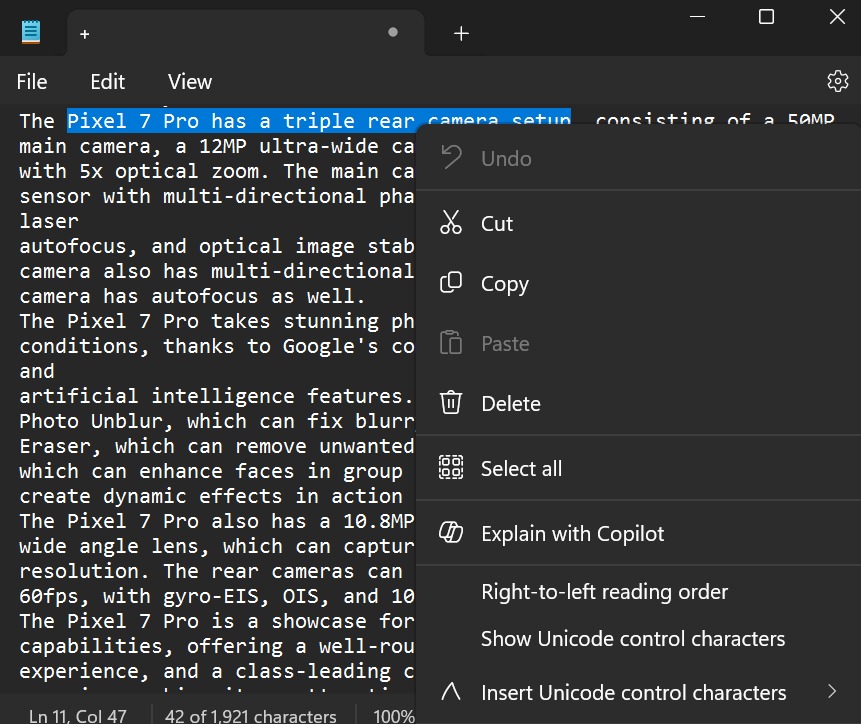Click the copy icon in context menu
The image size is (861, 724).
point(451,283)
